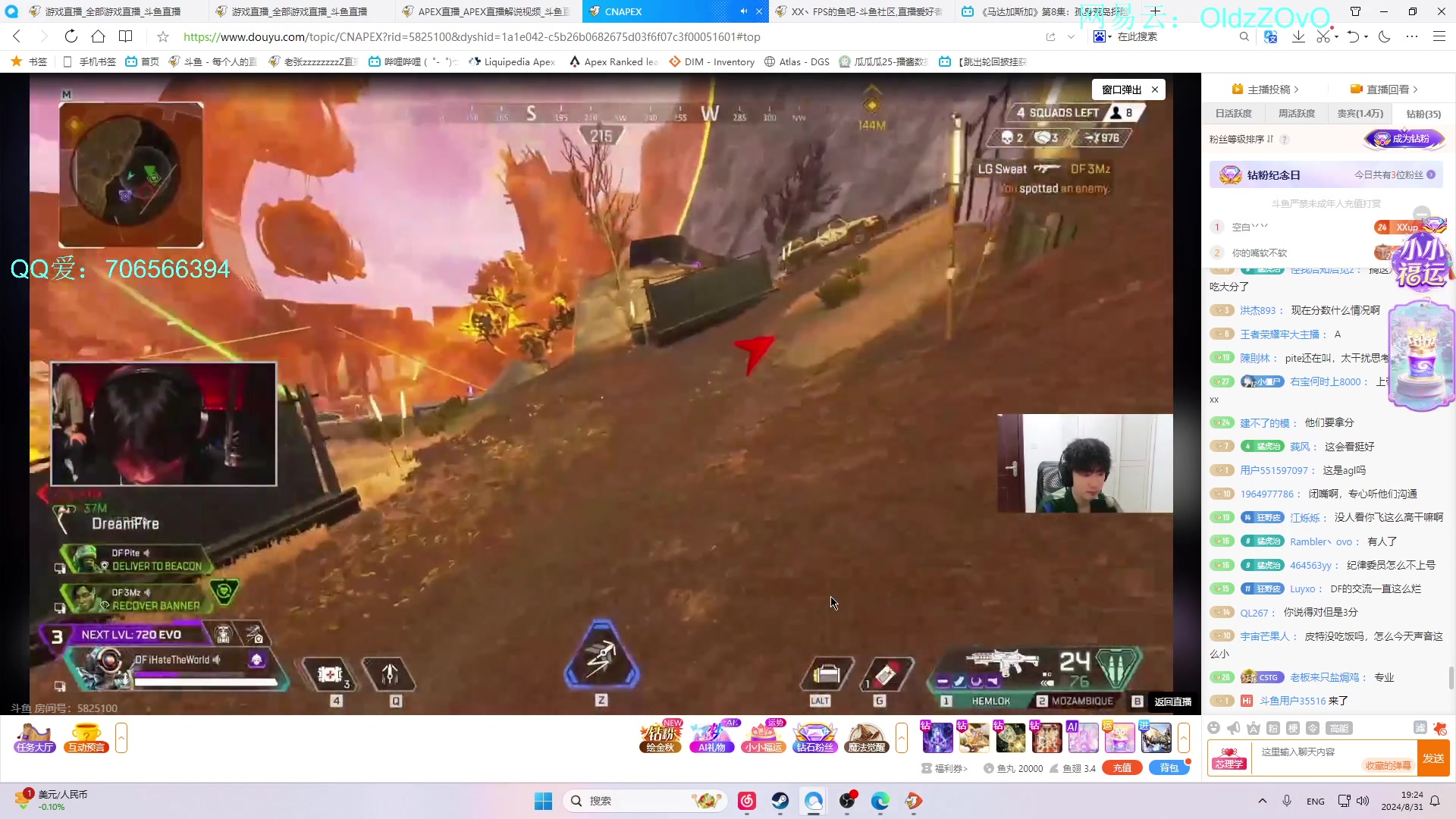Open the Liquipedia Apex bookmark
Image resolution: width=1456 pixels, height=819 pixels.
512,62
